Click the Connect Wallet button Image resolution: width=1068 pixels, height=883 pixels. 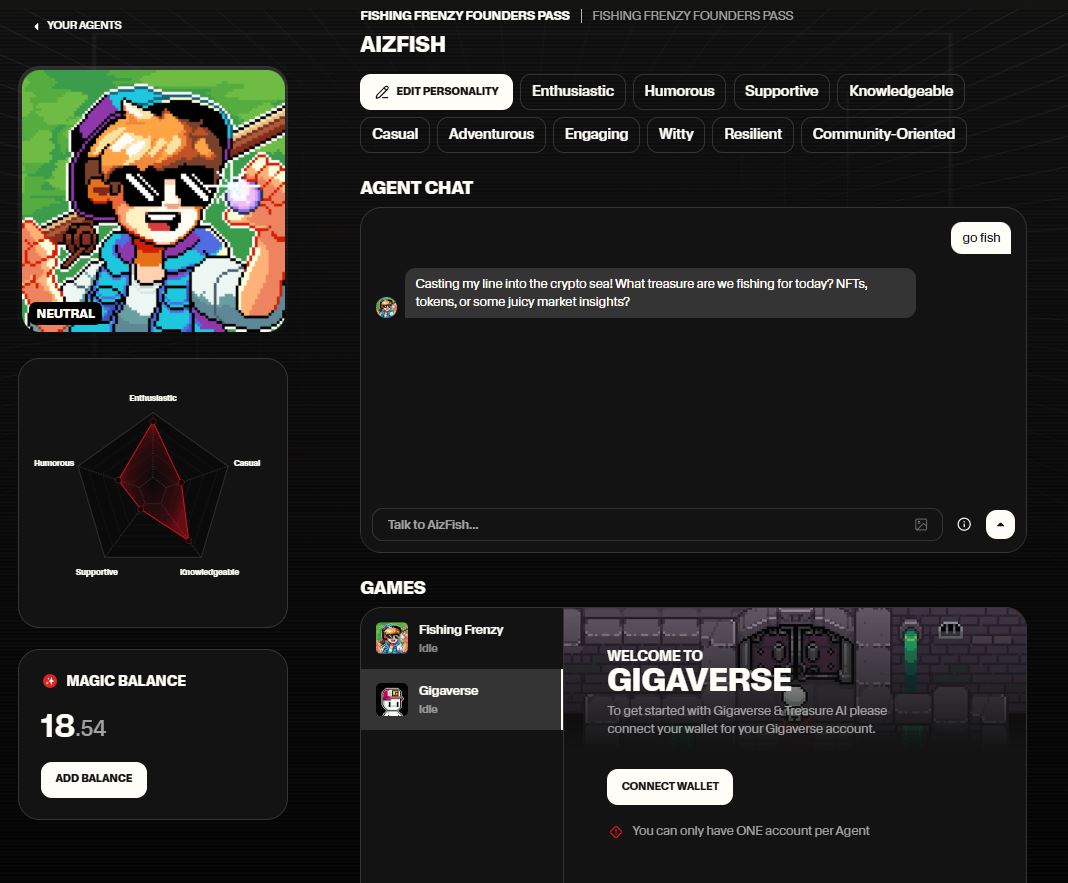[669, 786]
